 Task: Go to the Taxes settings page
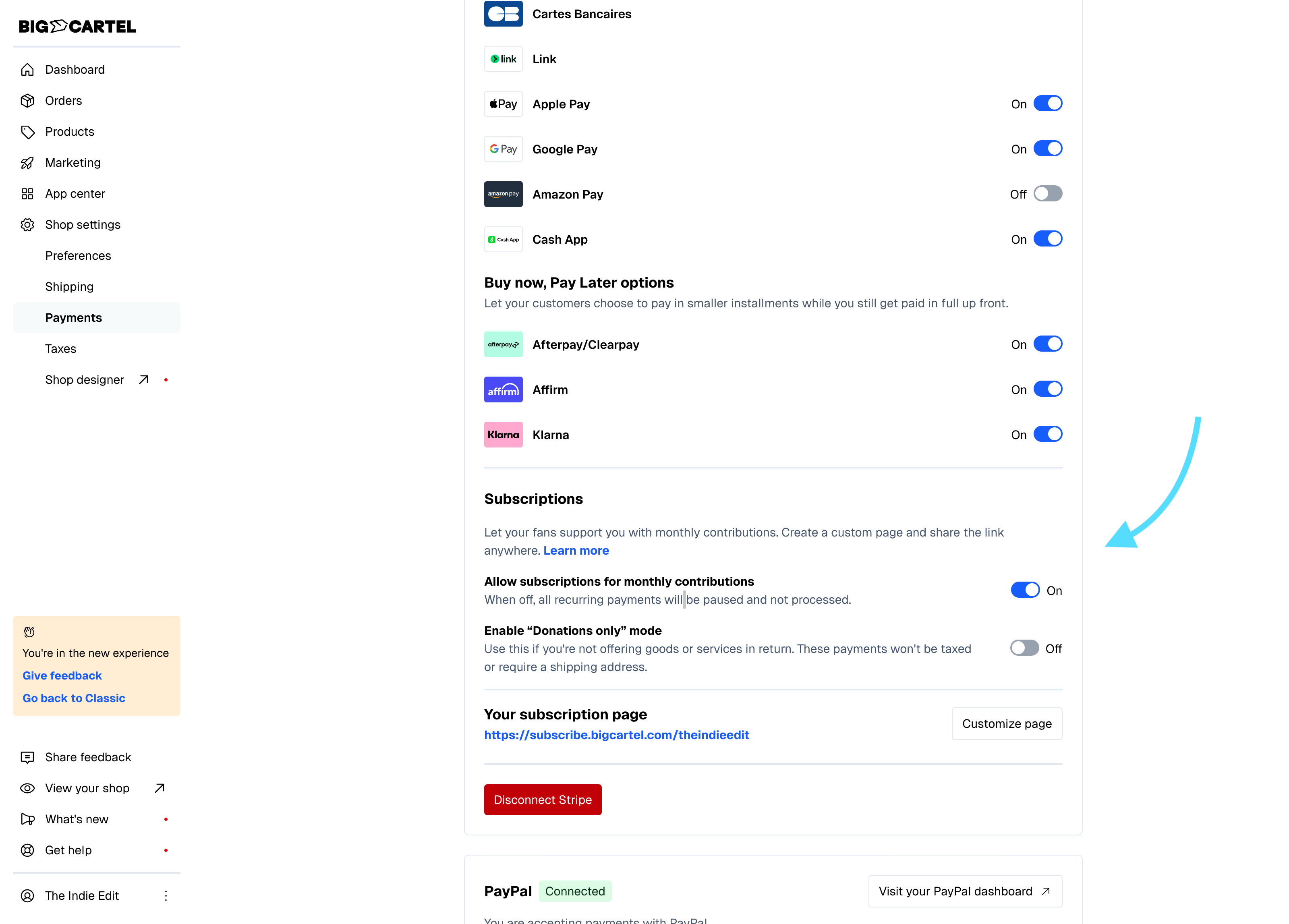[61, 348]
